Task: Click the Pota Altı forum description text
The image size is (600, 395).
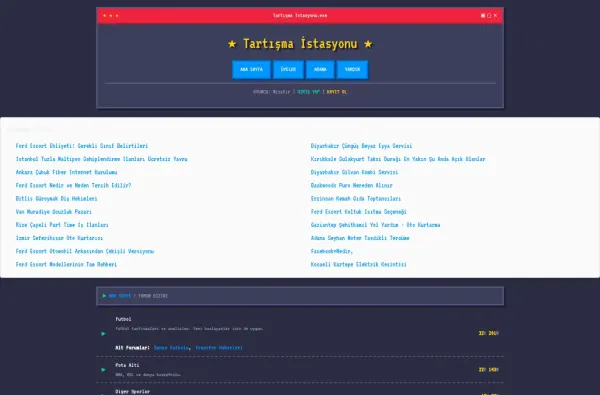Action: pos(148,375)
